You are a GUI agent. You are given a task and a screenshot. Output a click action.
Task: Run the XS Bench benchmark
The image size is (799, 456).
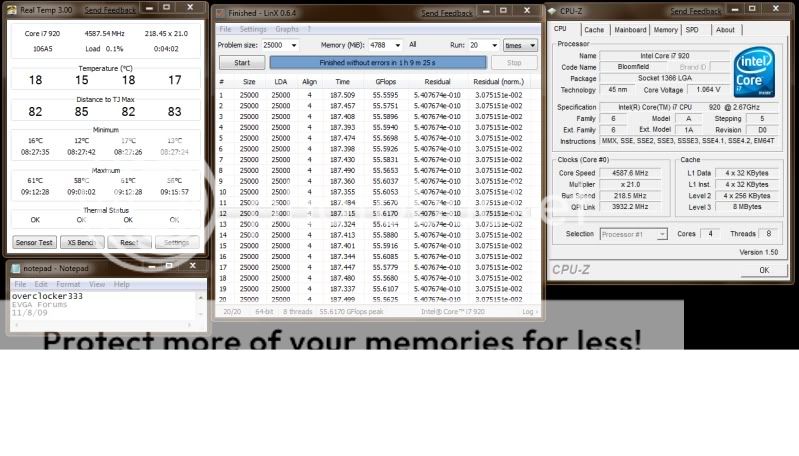[x=81, y=242]
